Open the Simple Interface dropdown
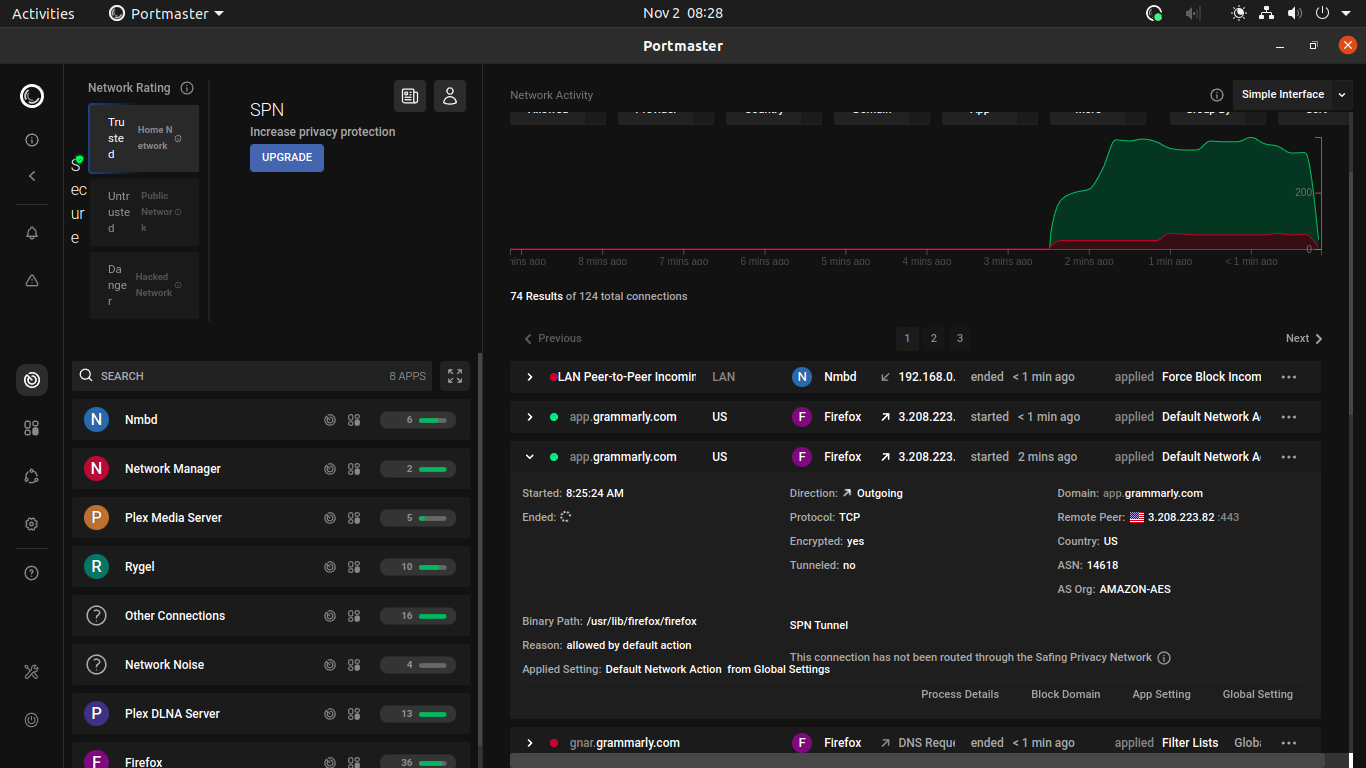This screenshot has width=1366, height=768. point(1292,94)
